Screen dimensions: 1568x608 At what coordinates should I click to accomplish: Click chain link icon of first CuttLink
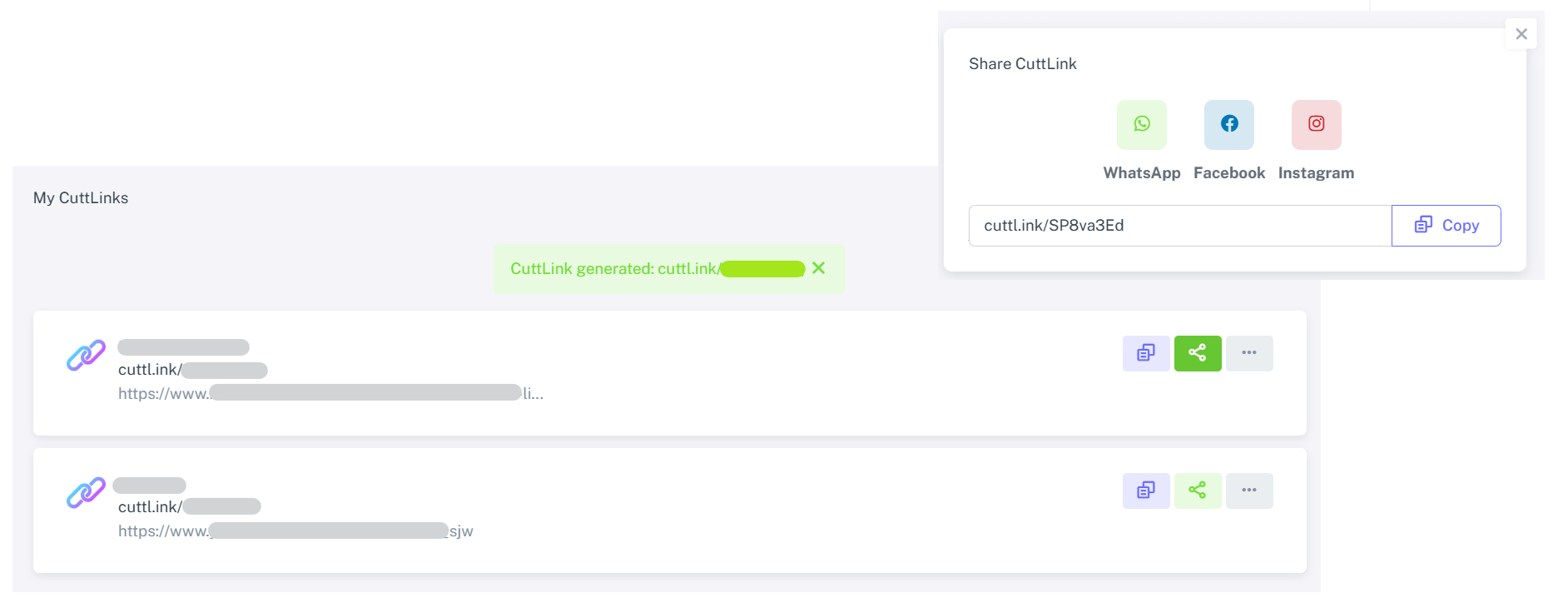click(86, 356)
